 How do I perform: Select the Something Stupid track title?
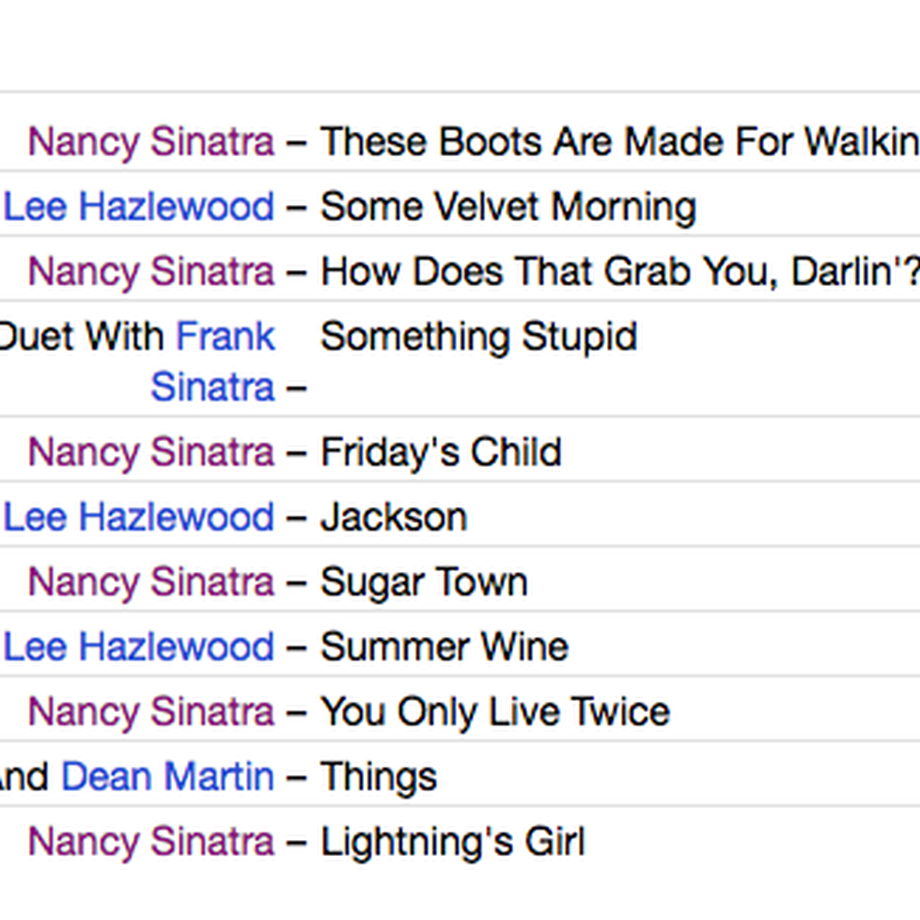click(479, 338)
